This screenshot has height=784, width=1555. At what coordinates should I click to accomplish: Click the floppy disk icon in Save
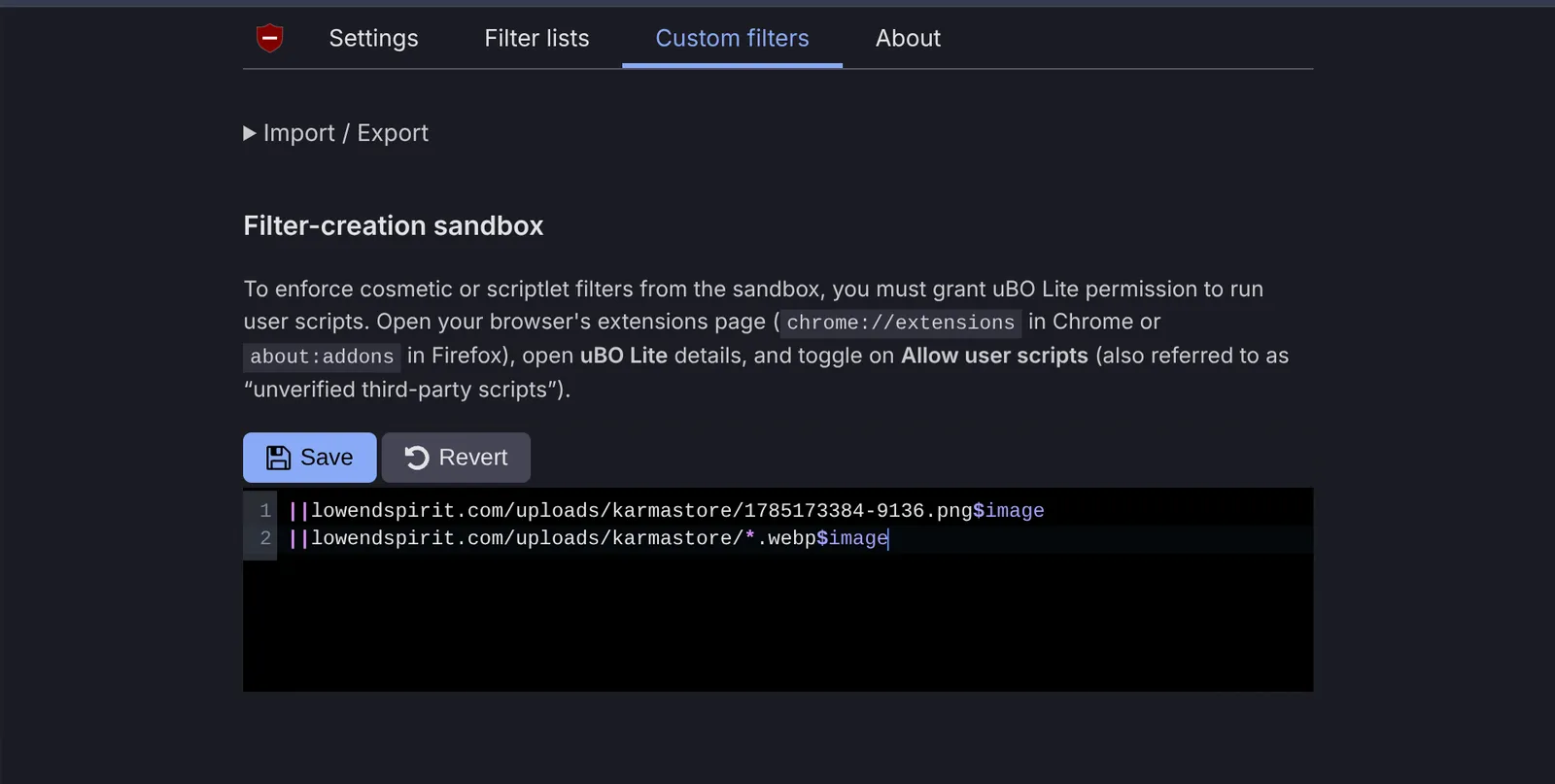pyautogui.click(x=278, y=458)
